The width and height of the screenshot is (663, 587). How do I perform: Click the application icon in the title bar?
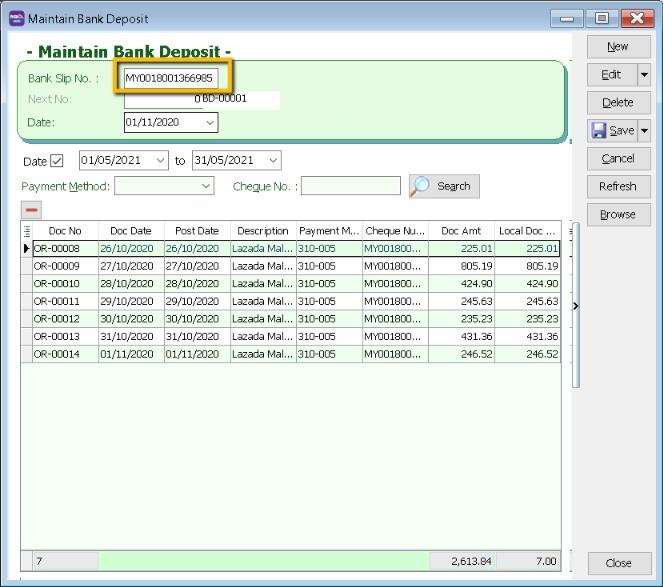[16, 18]
